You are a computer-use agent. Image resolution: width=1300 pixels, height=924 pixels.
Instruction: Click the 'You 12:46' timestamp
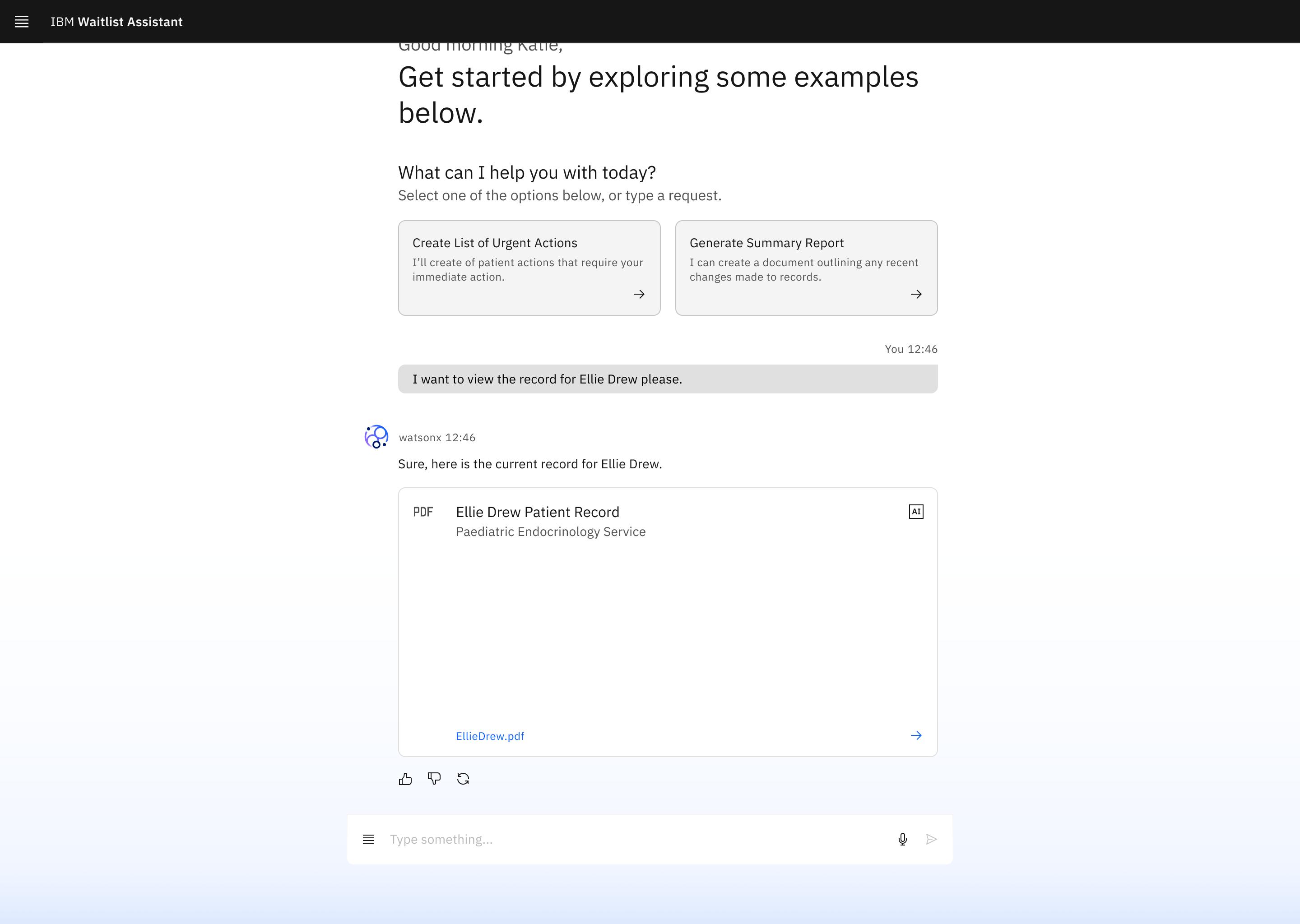[x=911, y=349]
